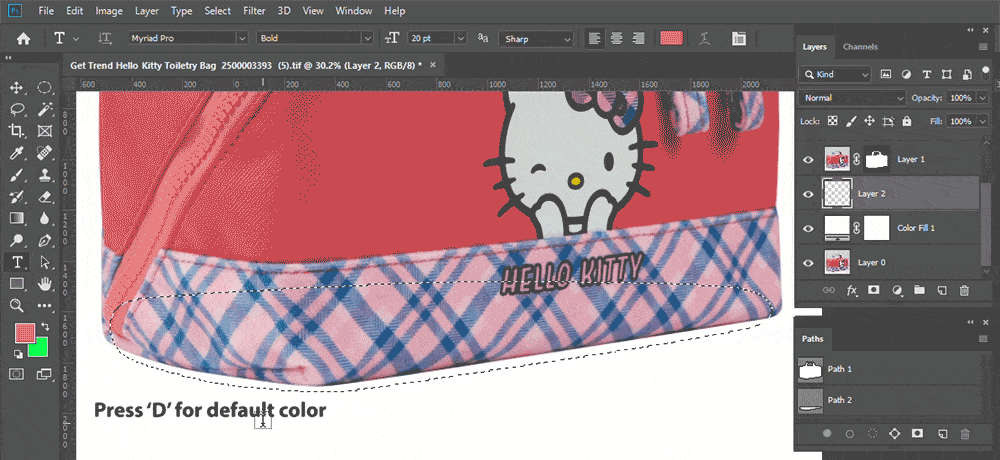Select the Crop tool

click(17, 131)
